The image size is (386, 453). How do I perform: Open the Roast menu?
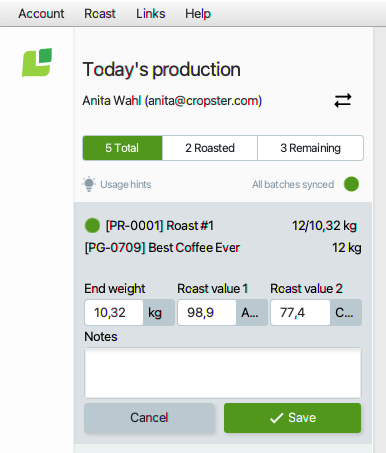[100, 14]
